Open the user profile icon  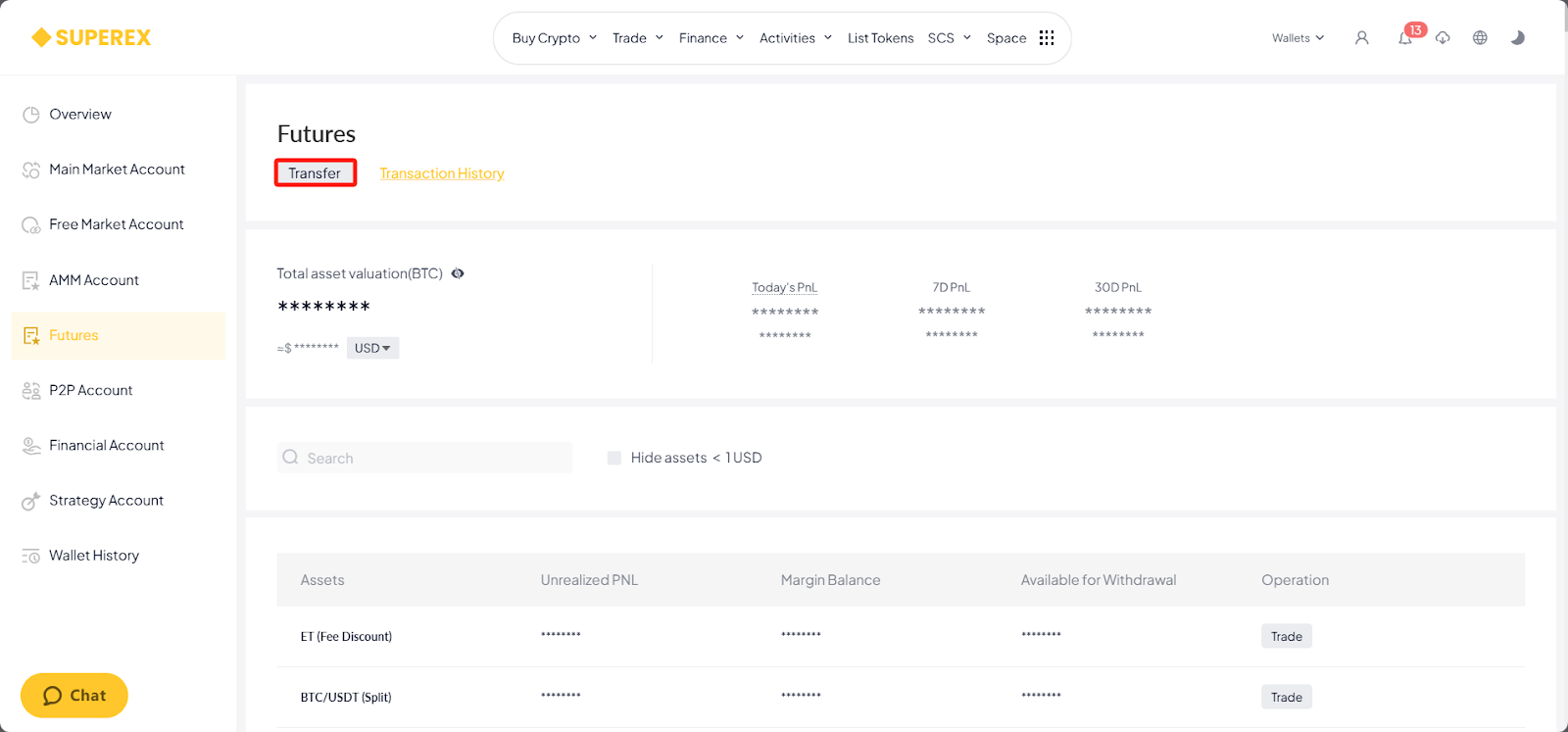click(1361, 37)
